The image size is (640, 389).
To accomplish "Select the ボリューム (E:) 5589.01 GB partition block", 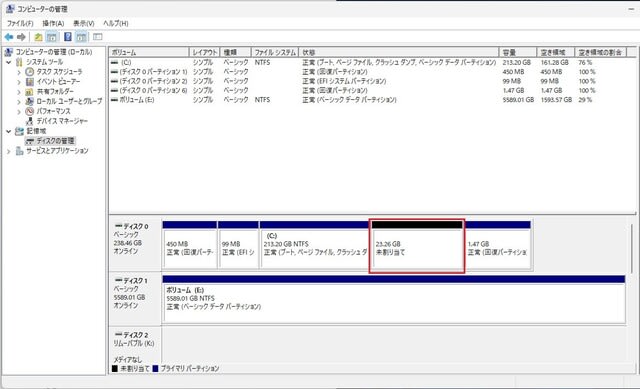I will click(x=394, y=299).
